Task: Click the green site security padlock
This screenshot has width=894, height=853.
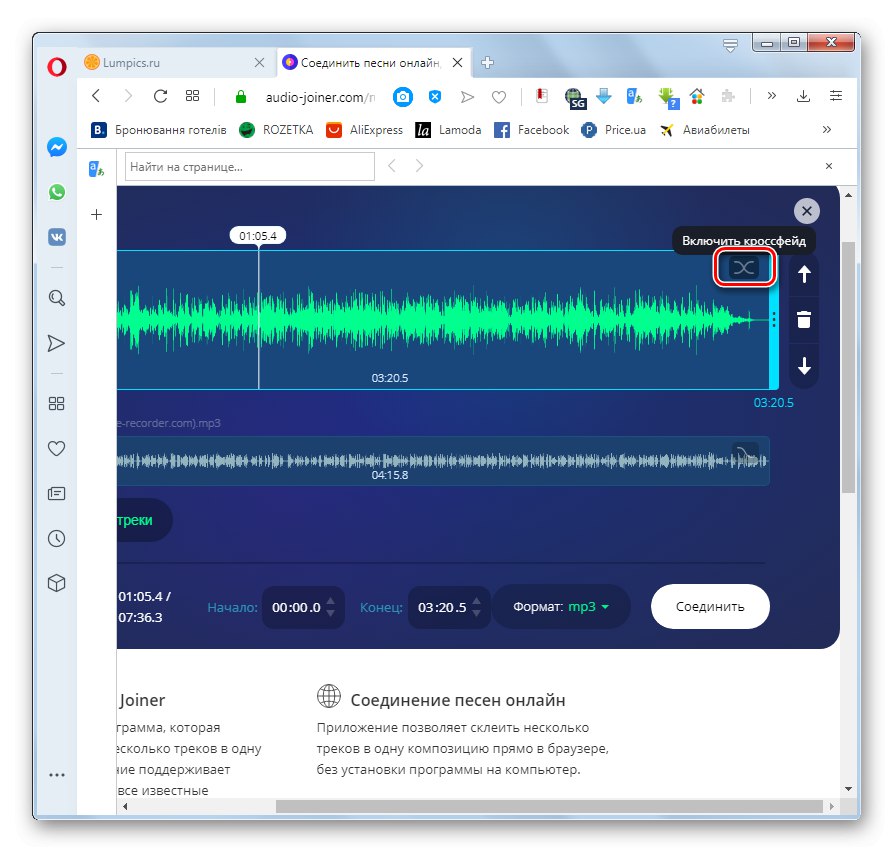Action: pos(241,97)
